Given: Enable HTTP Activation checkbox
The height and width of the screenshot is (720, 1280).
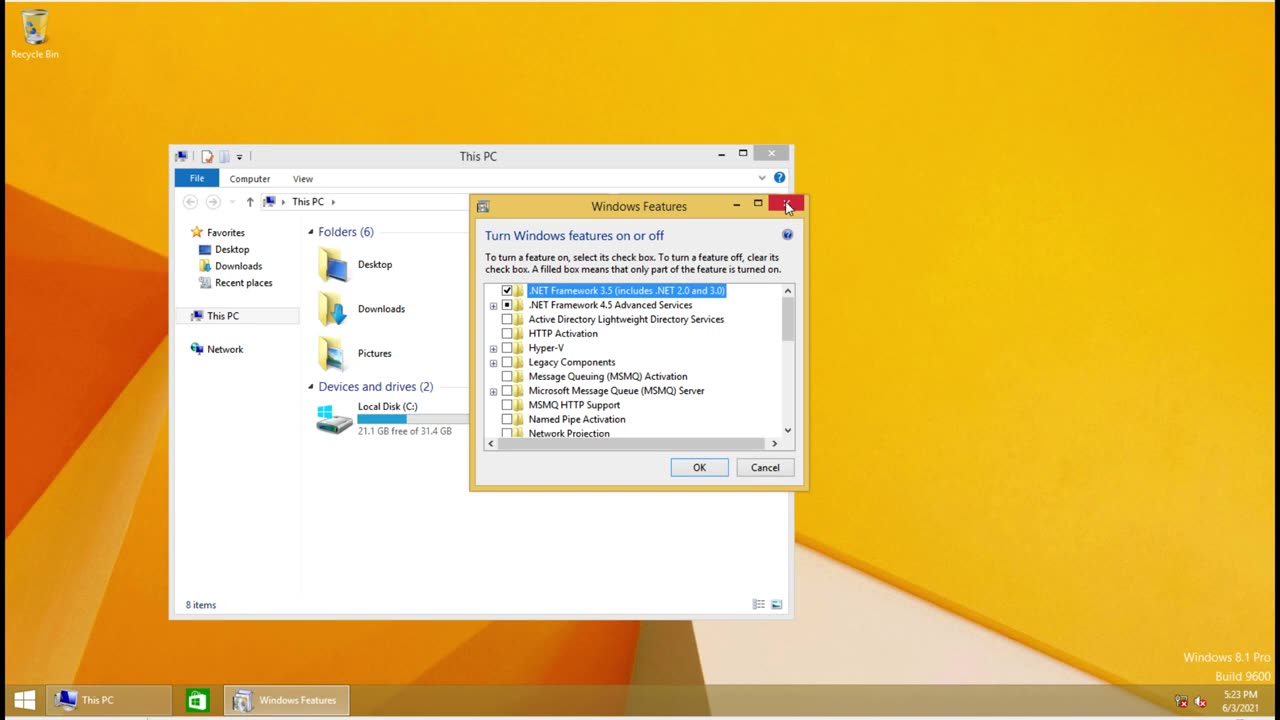Looking at the screenshot, I should coord(507,334).
